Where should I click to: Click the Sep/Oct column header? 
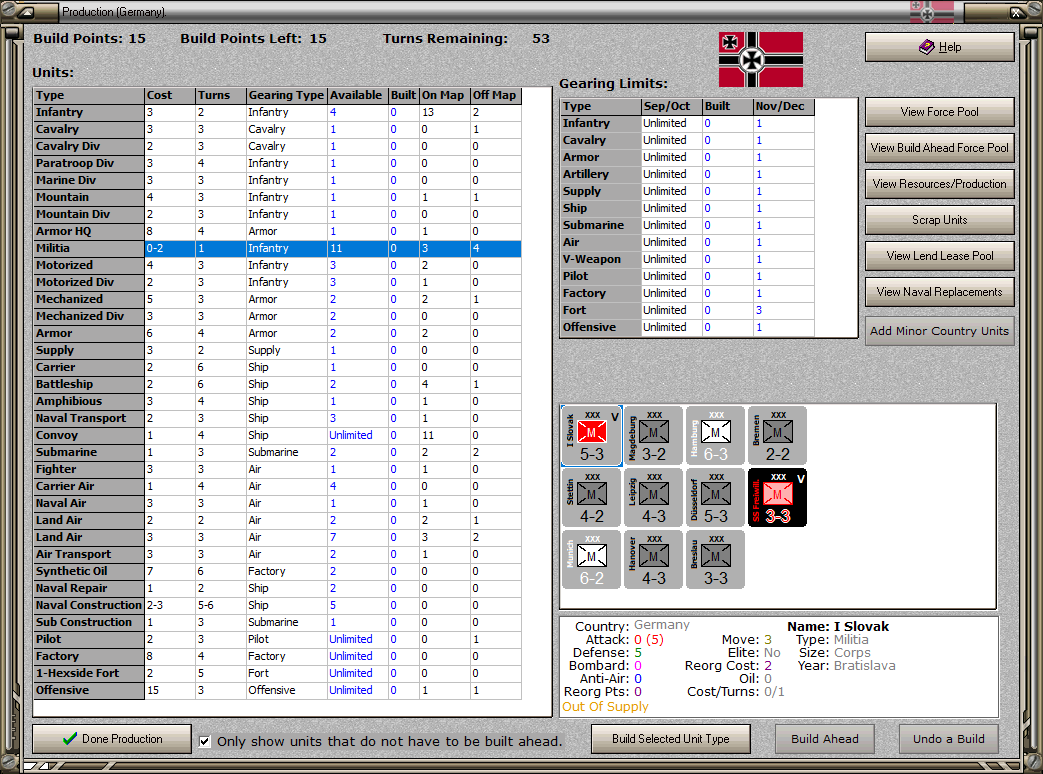[x=672, y=106]
